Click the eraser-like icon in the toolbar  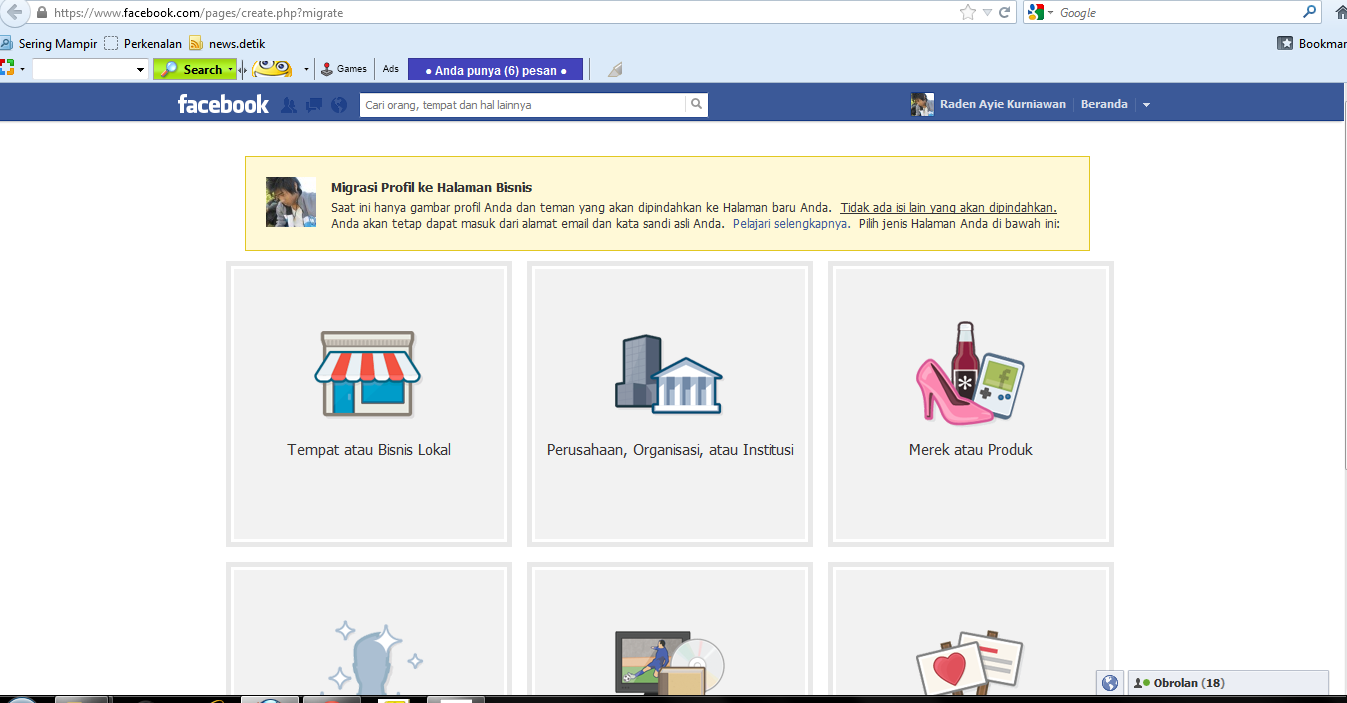tap(615, 69)
